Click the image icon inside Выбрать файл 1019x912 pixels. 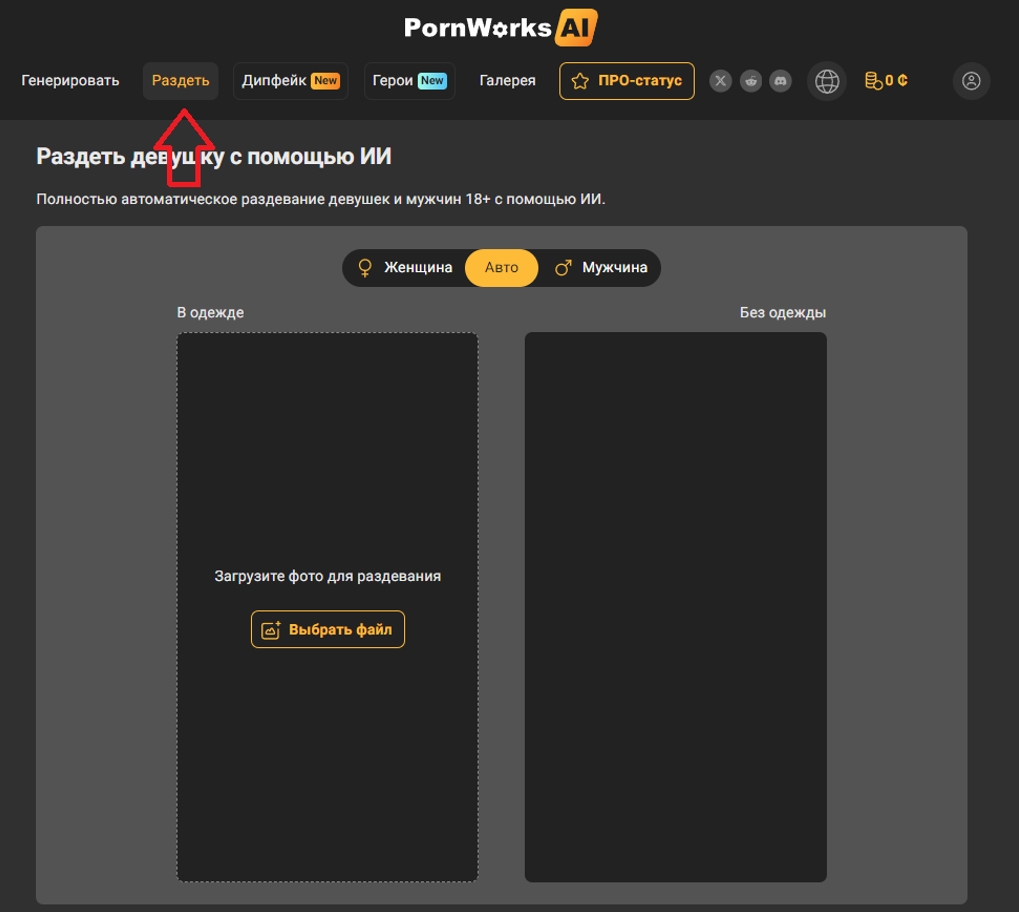tap(270, 630)
